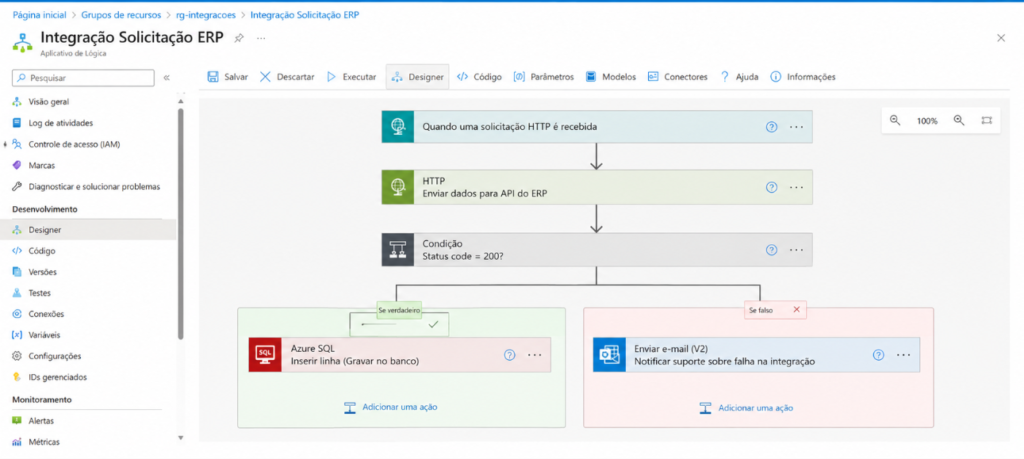Image resolution: width=1024 pixels, height=459 pixels.
Task: Open help for the Azure SQL action
Action: pos(509,355)
